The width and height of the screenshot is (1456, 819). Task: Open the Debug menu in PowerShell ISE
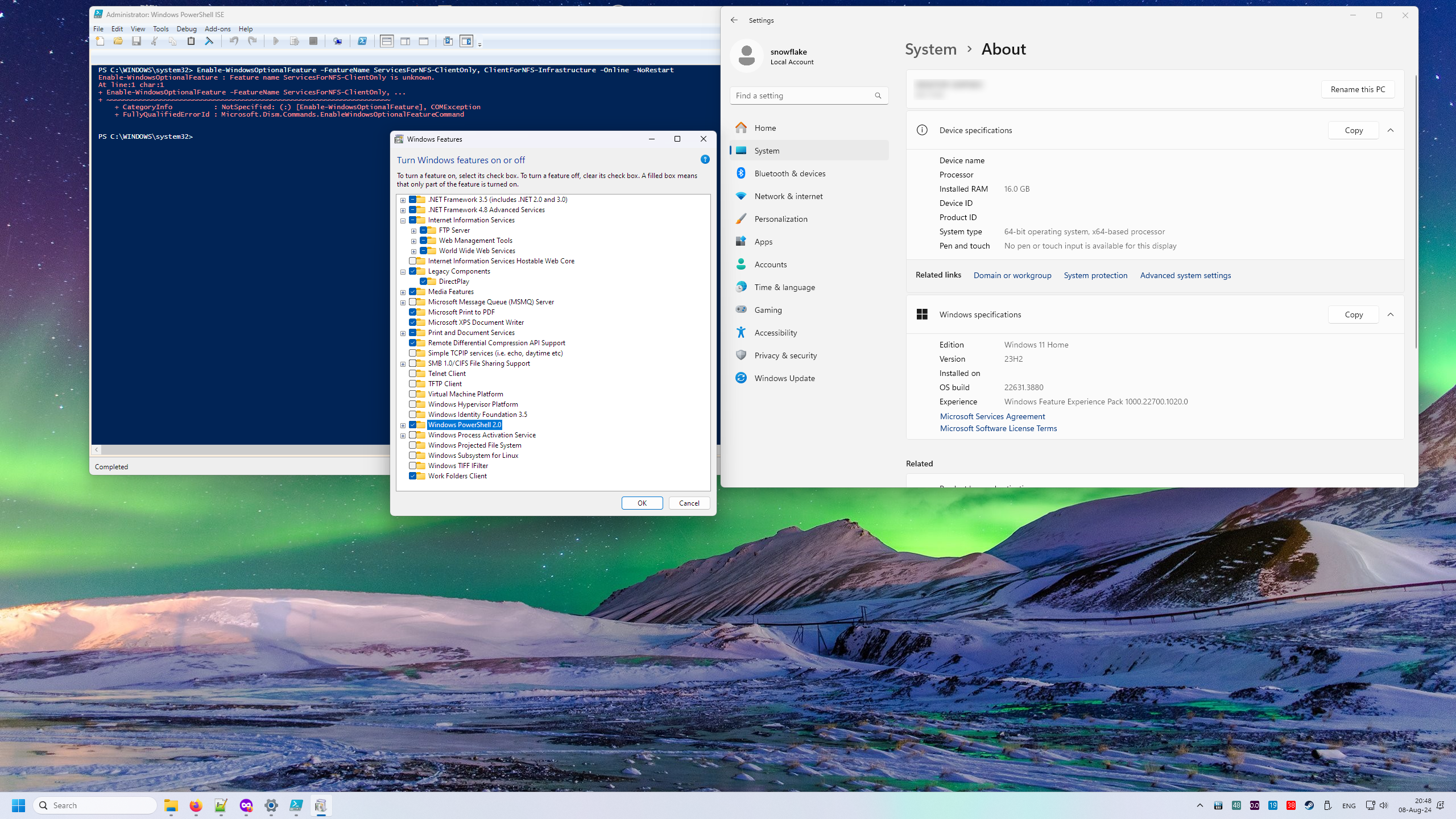coord(187,28)
